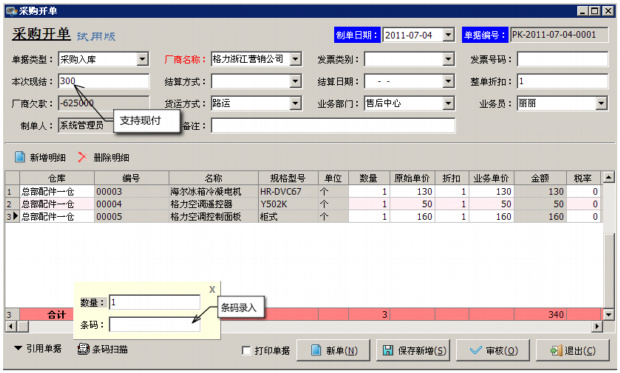Viewport: 620px width, 373px height.
Task: Close the barcode entry popup with X
Action: point(212,290)
